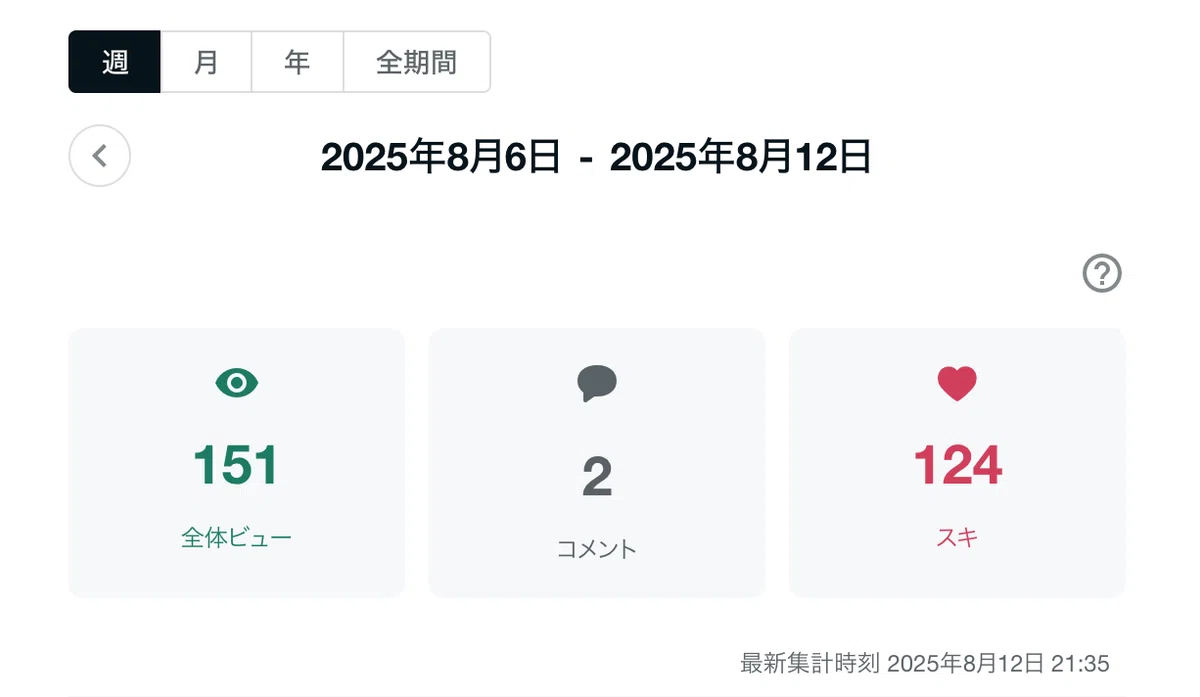Open the comments stats card

(597, 463)
